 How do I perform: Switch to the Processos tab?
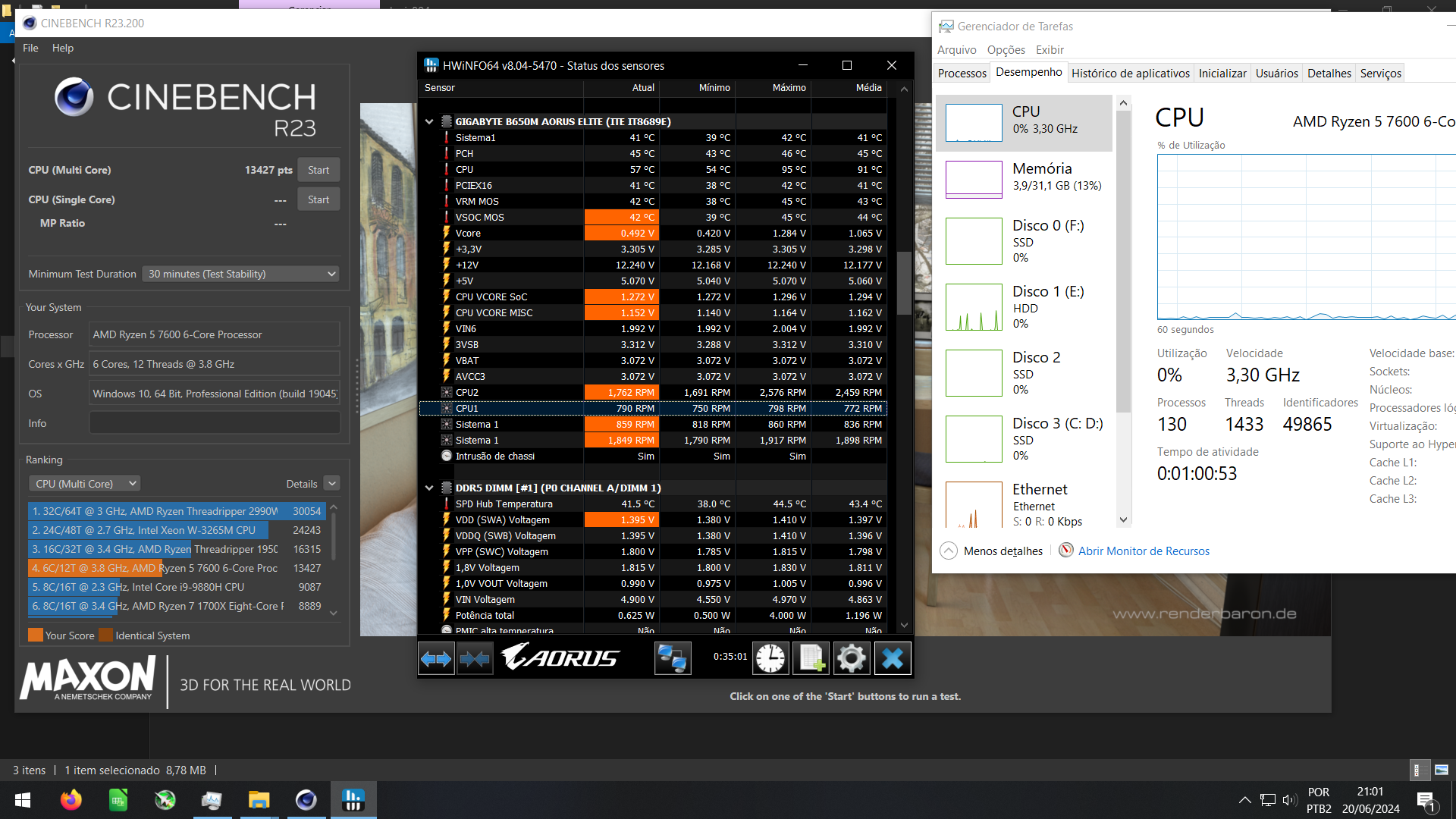pyautogui.click(x=962, y=73)
